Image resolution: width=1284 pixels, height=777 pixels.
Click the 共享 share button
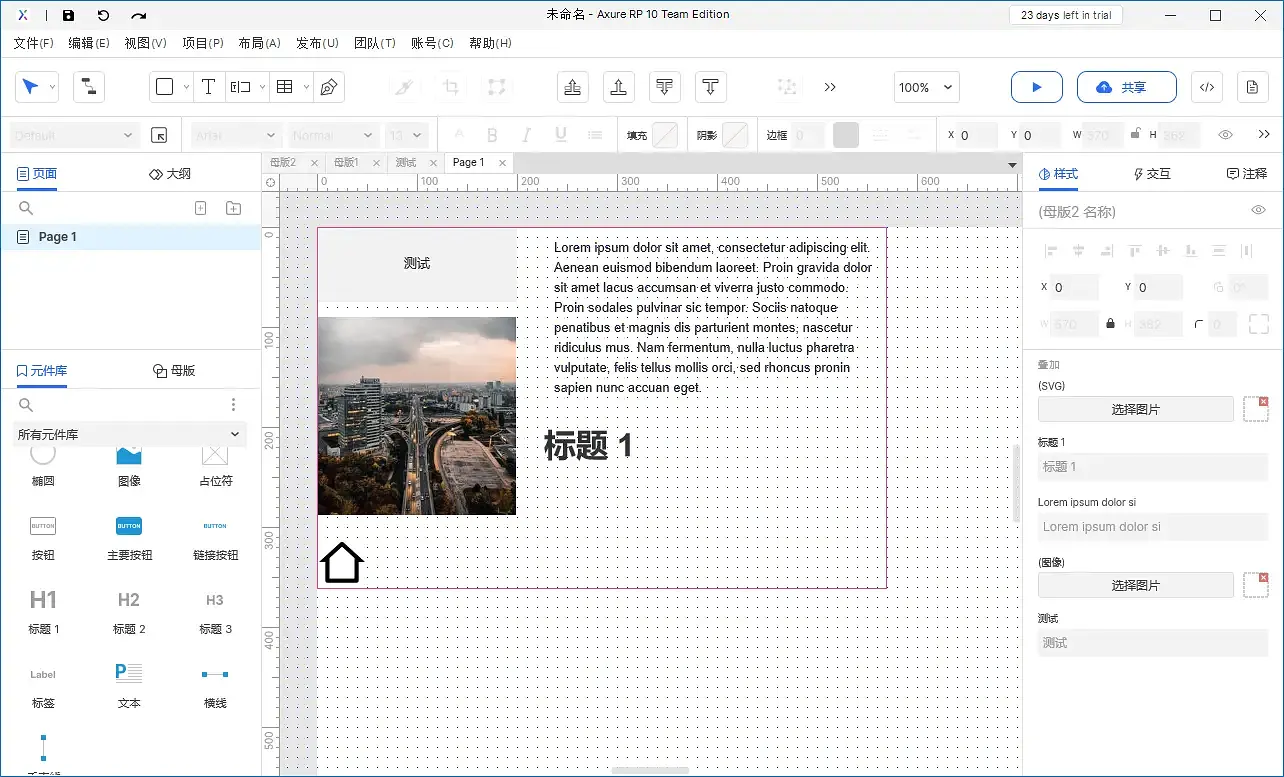click(1126, 87)
